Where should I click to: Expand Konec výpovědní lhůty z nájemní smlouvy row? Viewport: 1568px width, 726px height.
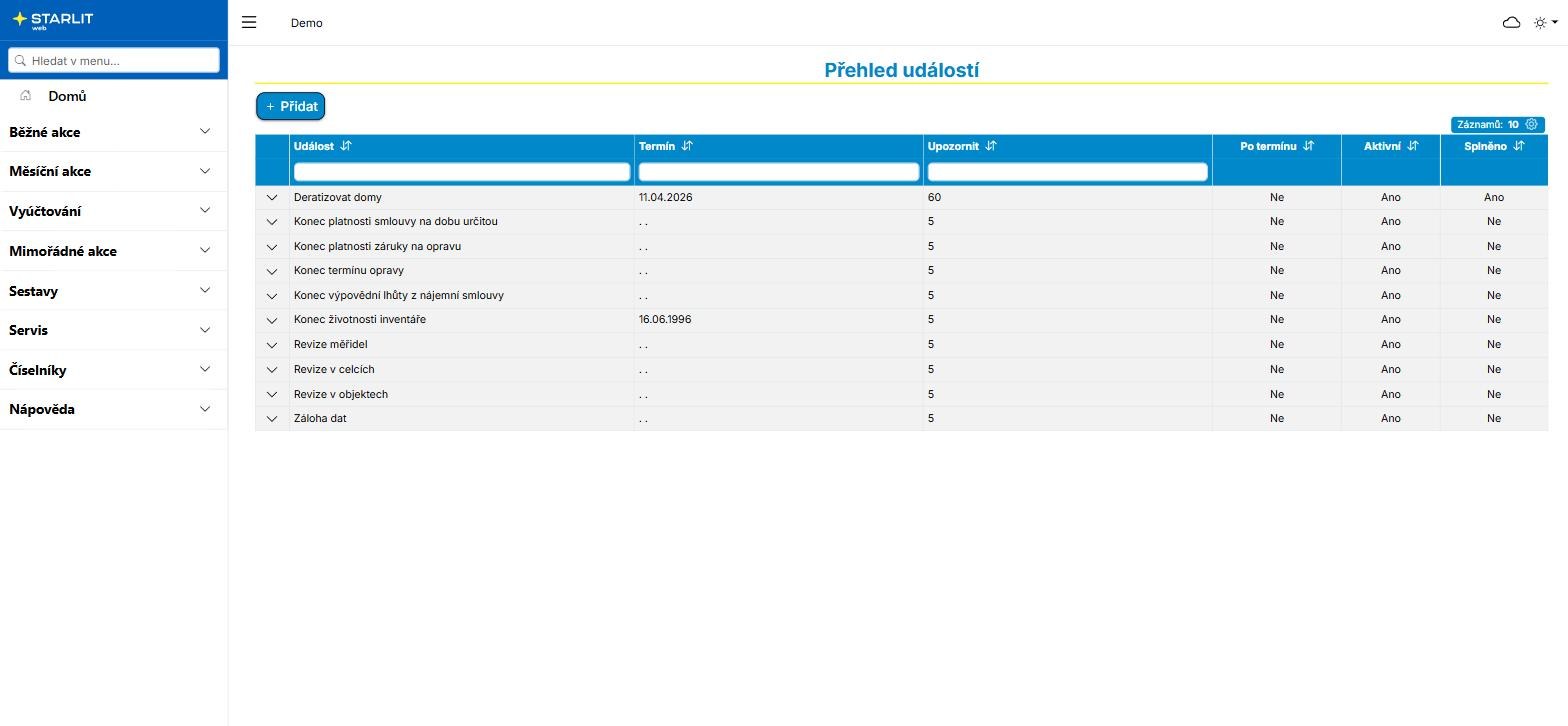coord(272,296)
